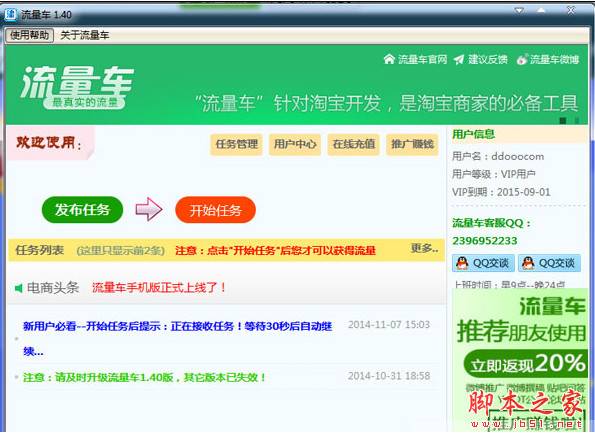
Task: Click the 2014-11-07 15:03 timestamp
Action: pyautogui.click(x=389, y=325)
